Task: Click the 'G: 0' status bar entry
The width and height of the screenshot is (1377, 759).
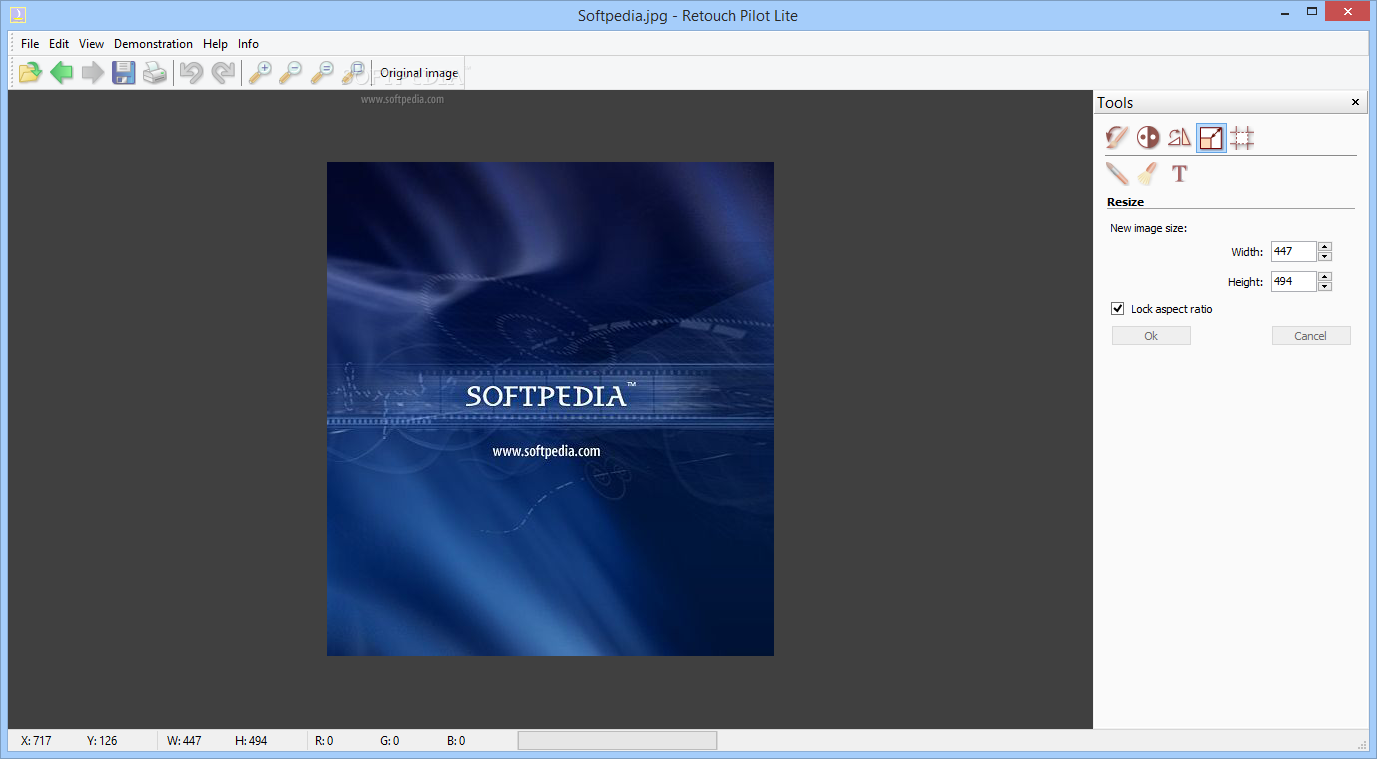Action: pos(390,741)
